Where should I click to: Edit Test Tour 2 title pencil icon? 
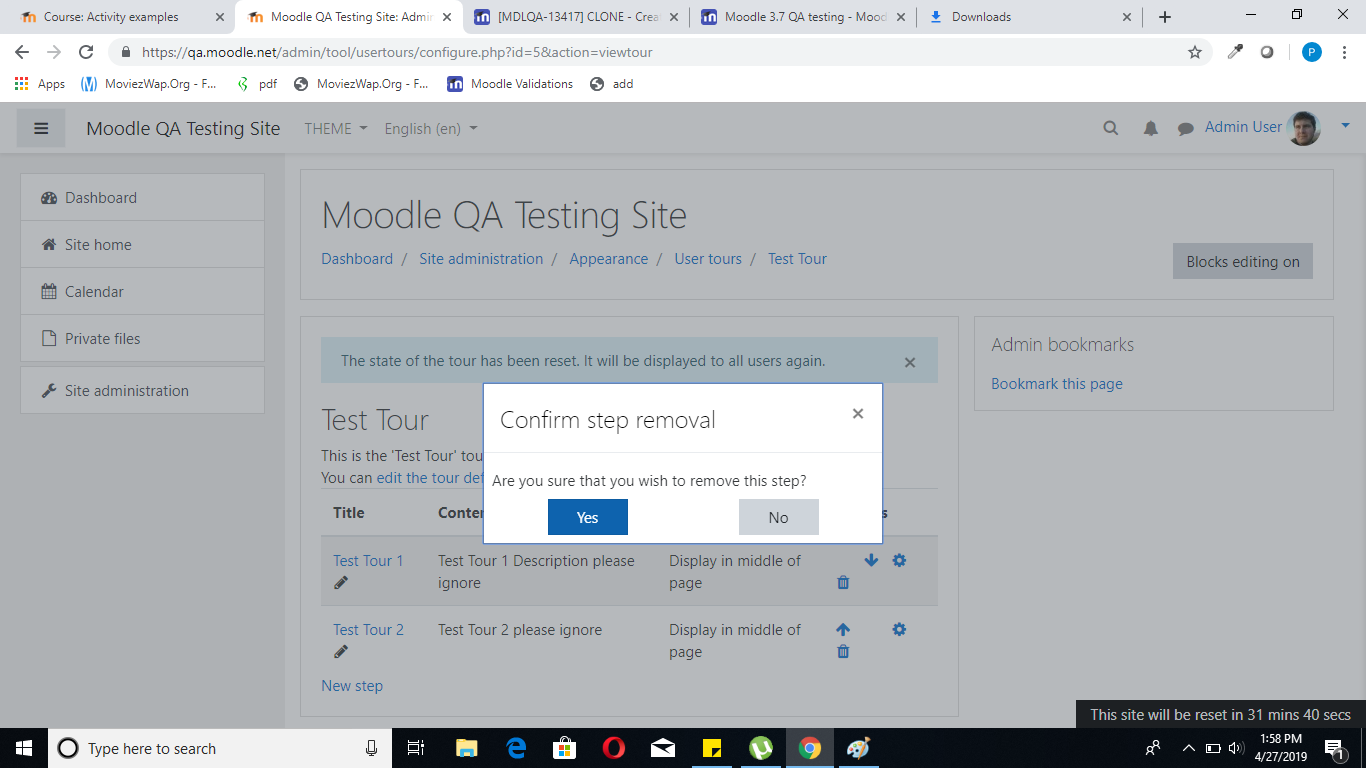pos(341,651)
